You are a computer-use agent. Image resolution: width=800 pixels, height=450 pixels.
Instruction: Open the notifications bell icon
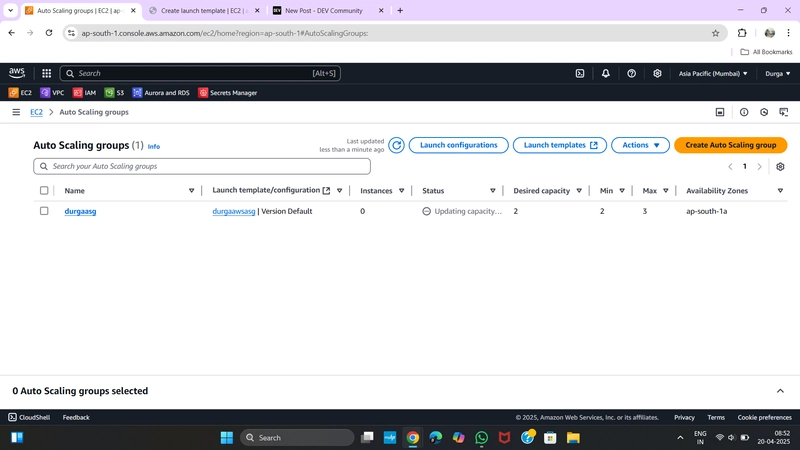(606, 73)
